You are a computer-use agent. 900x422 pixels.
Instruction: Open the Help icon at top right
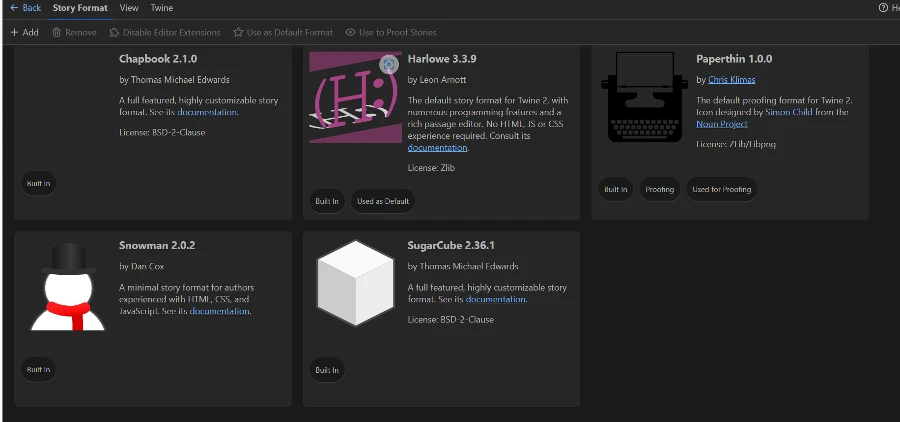click(884, 8)
